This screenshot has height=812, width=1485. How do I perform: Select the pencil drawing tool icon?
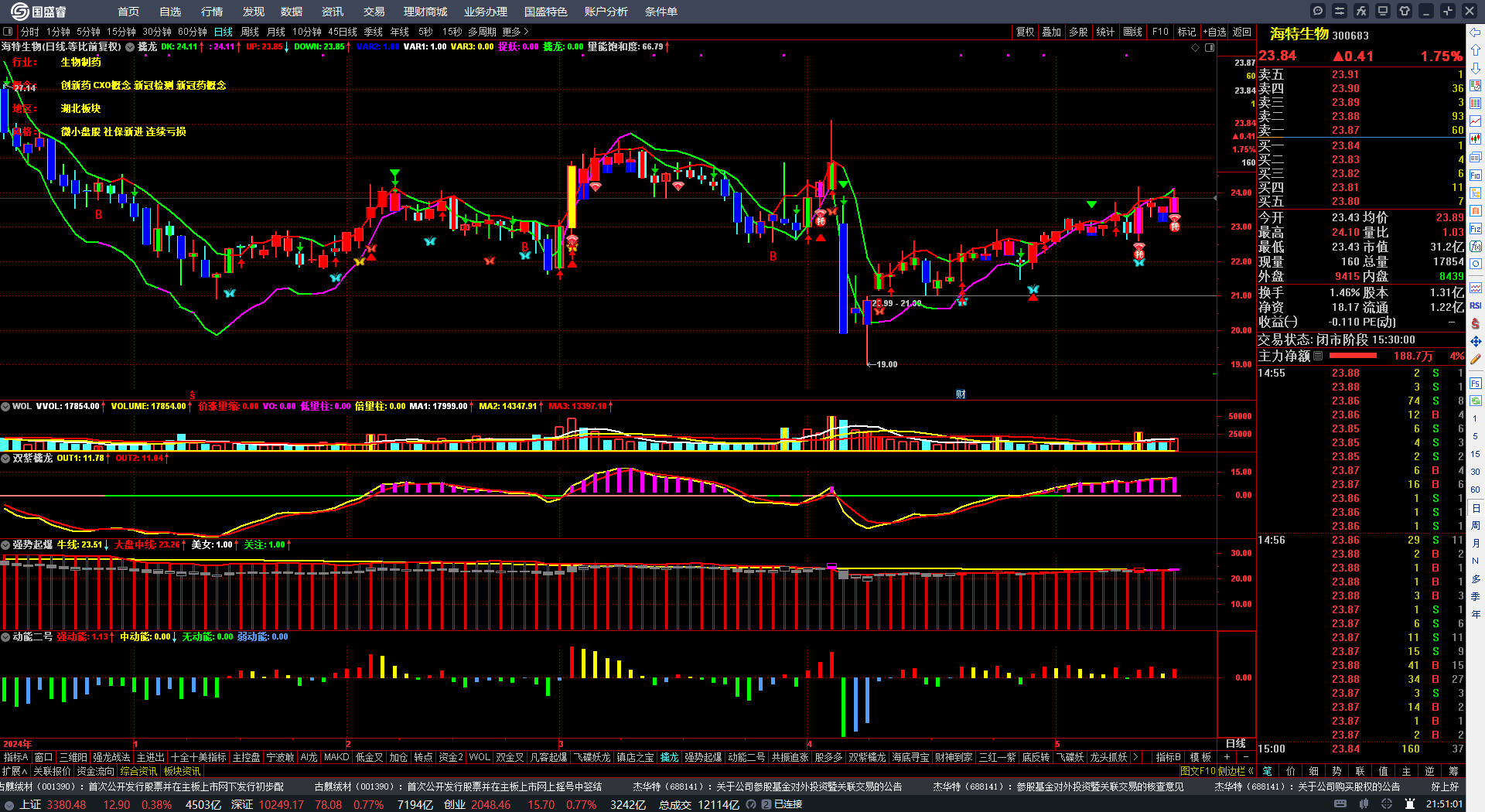tap(1476, 359)
